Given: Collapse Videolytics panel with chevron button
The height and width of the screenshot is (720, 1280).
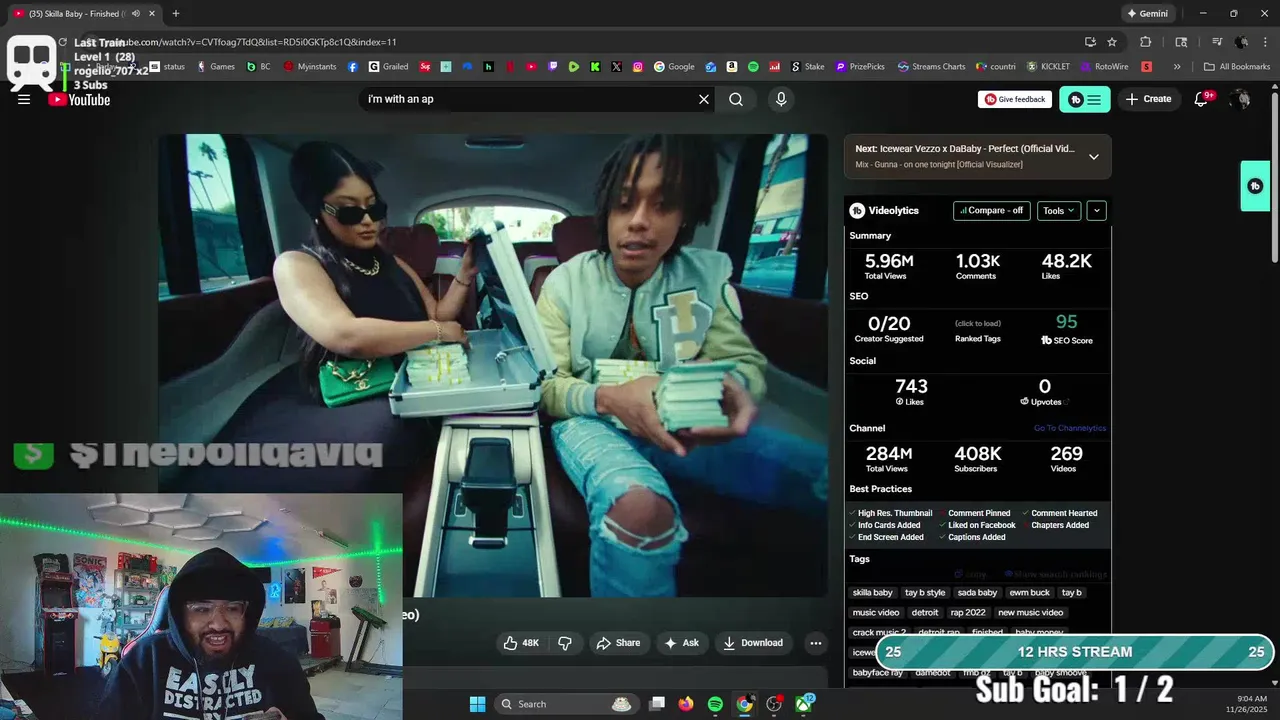Looking at the screenshot, I should point(1097,211).
